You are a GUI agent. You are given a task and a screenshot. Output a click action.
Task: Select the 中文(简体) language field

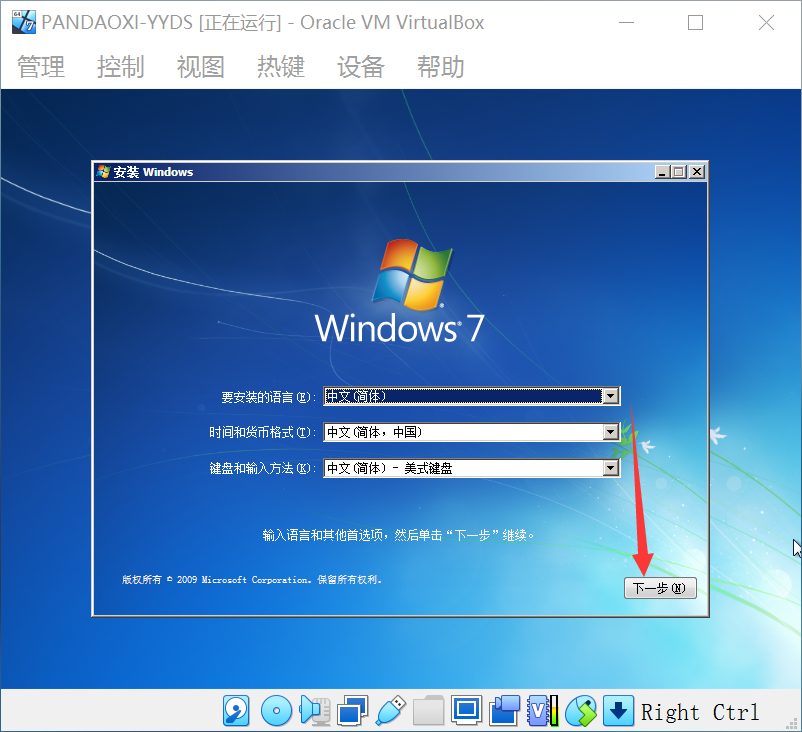coord(472,396)
